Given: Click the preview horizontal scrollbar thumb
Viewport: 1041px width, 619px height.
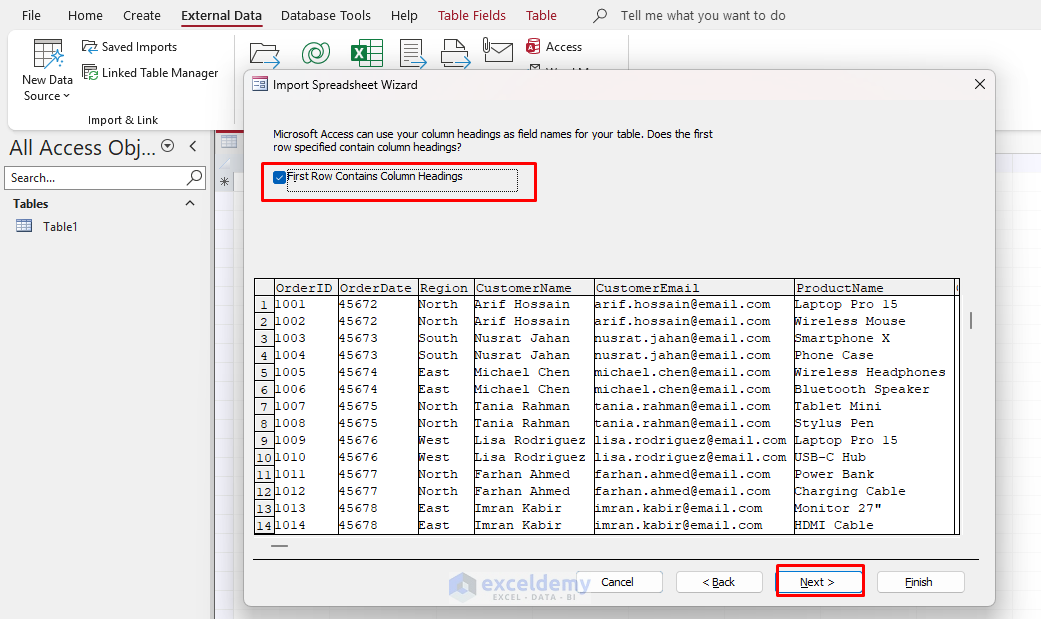Looking at the screenshot, I should tap(280, 546).
